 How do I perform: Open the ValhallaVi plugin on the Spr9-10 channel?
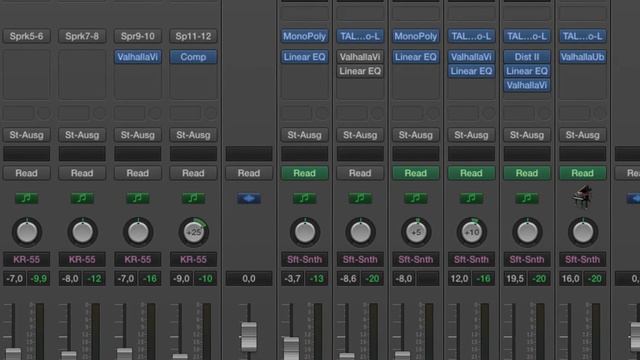coord(138,57)
